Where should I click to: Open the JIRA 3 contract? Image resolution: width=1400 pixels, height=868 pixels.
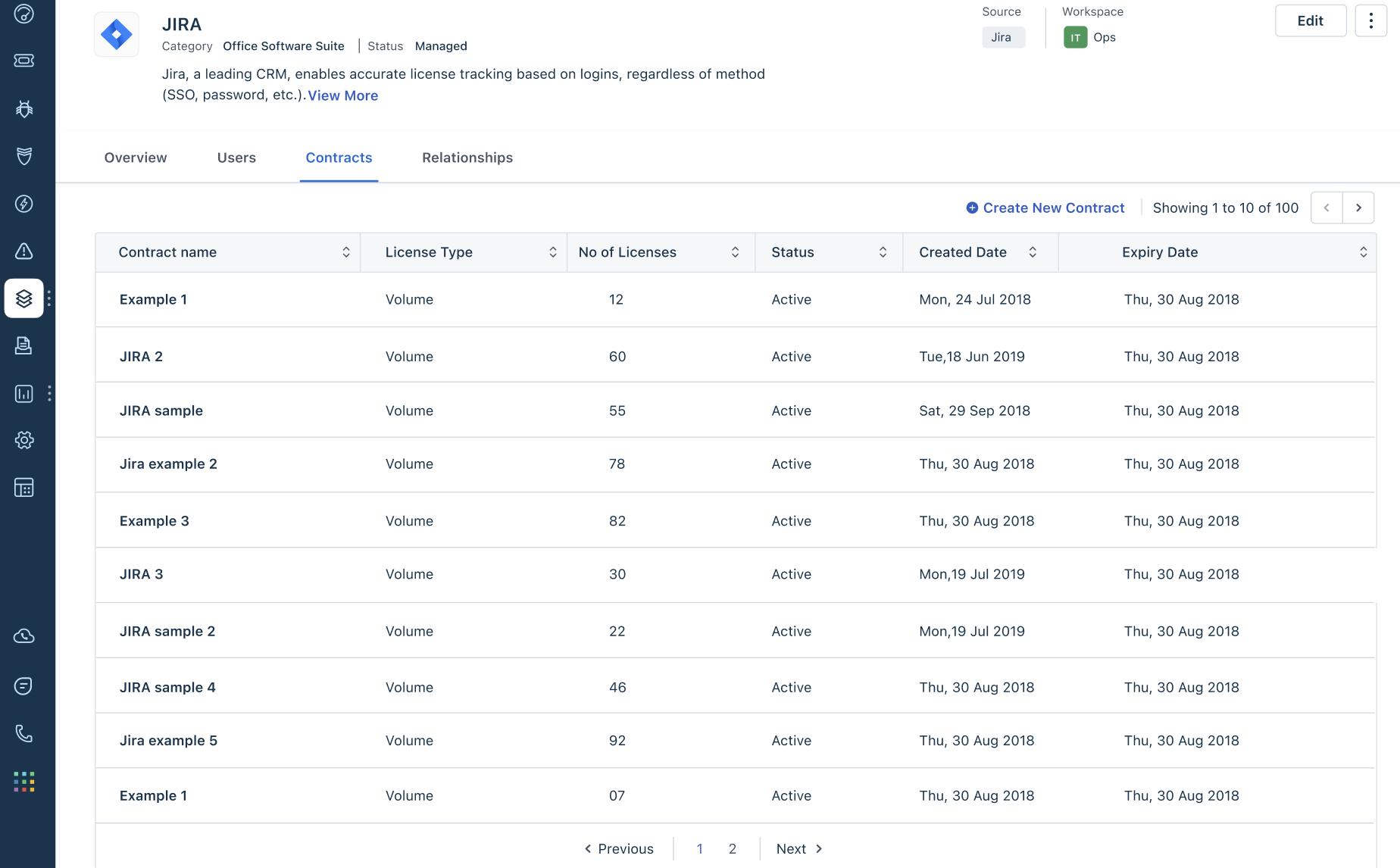tap(141, 574)
